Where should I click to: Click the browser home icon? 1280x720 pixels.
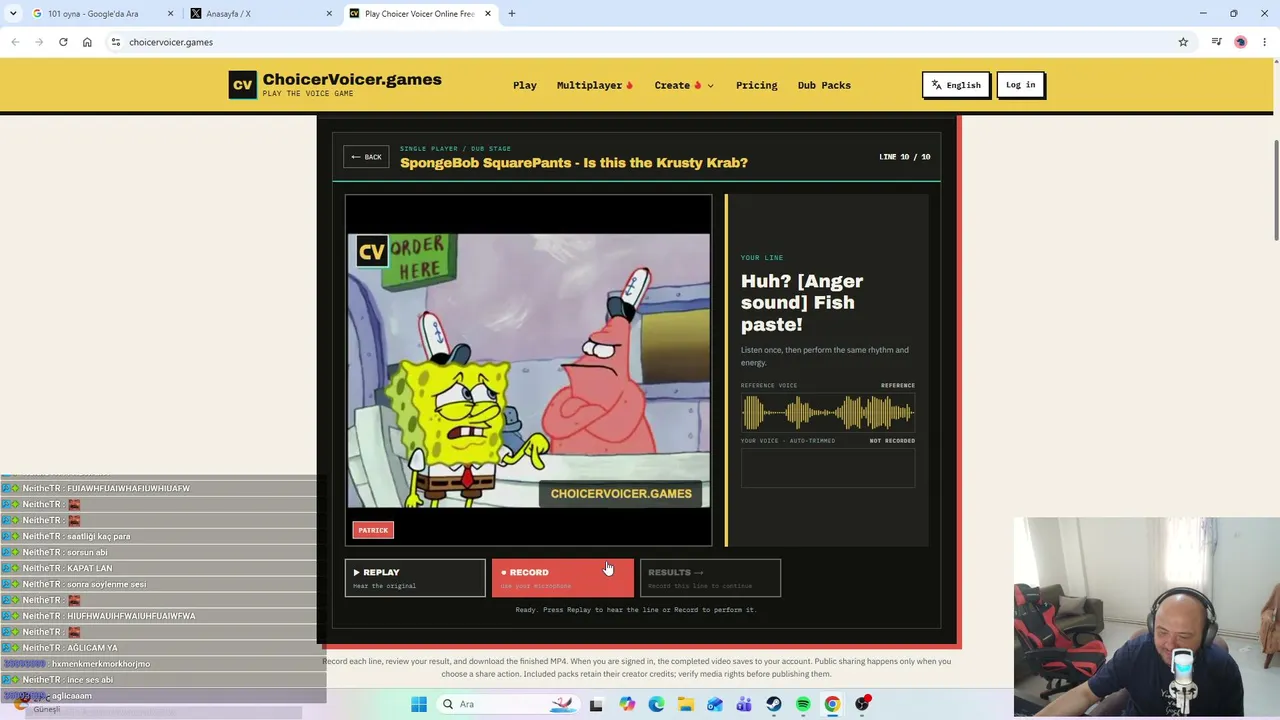[x=87, y=42]
